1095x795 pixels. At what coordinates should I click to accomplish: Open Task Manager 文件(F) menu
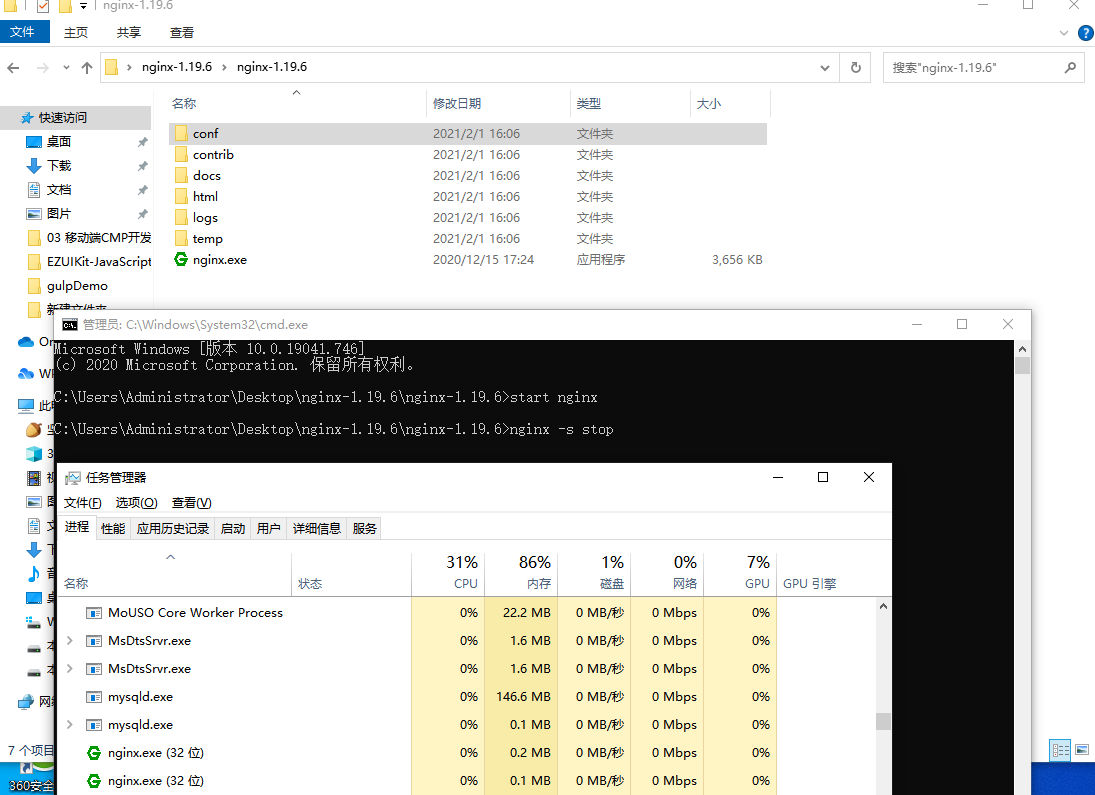(82, 503)
